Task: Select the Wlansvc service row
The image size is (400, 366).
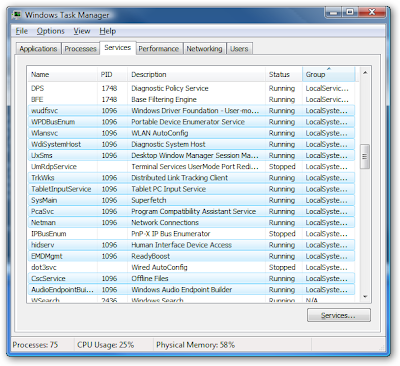Action: 192,133
